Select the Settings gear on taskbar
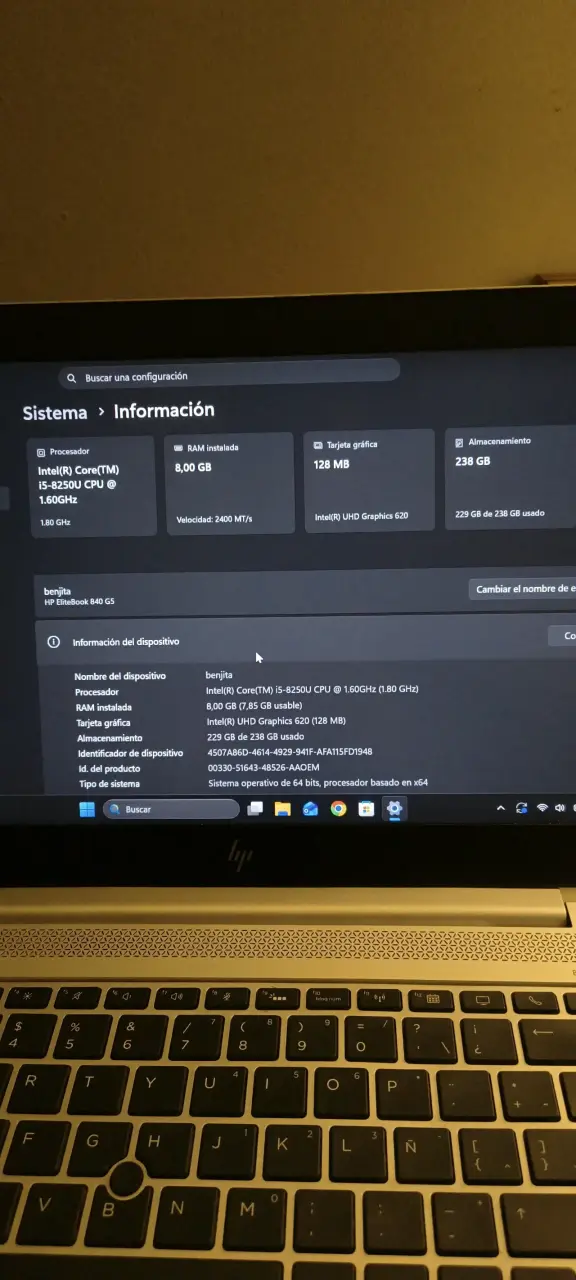The height and width of the screenshot is (1280, 576). click(x=395, y=809)
